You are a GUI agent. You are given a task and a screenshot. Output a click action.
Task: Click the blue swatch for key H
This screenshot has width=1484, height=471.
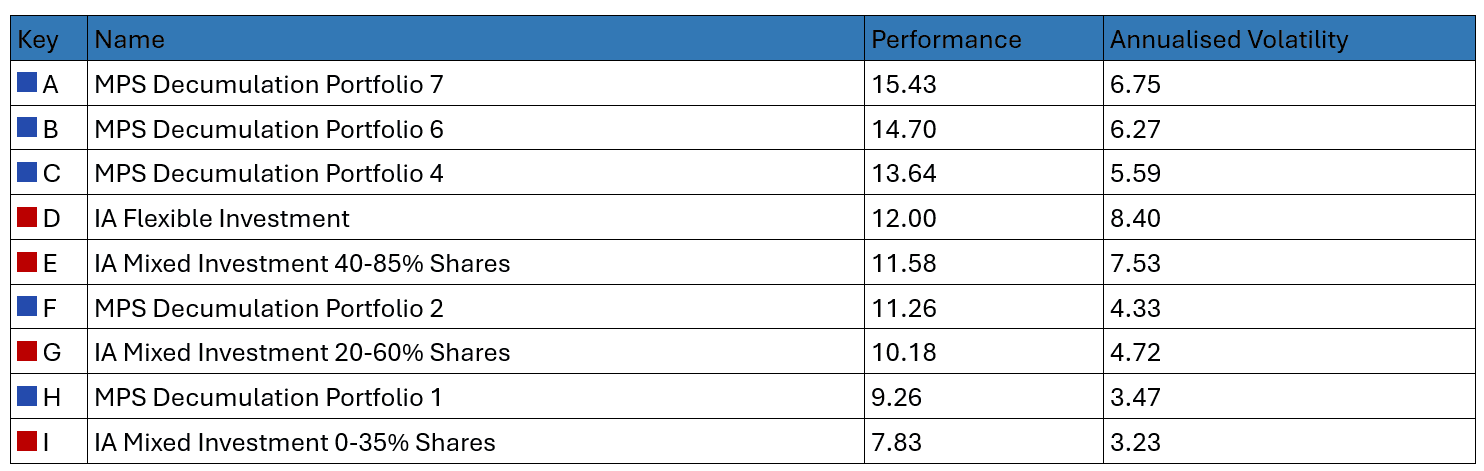point(27,396)
